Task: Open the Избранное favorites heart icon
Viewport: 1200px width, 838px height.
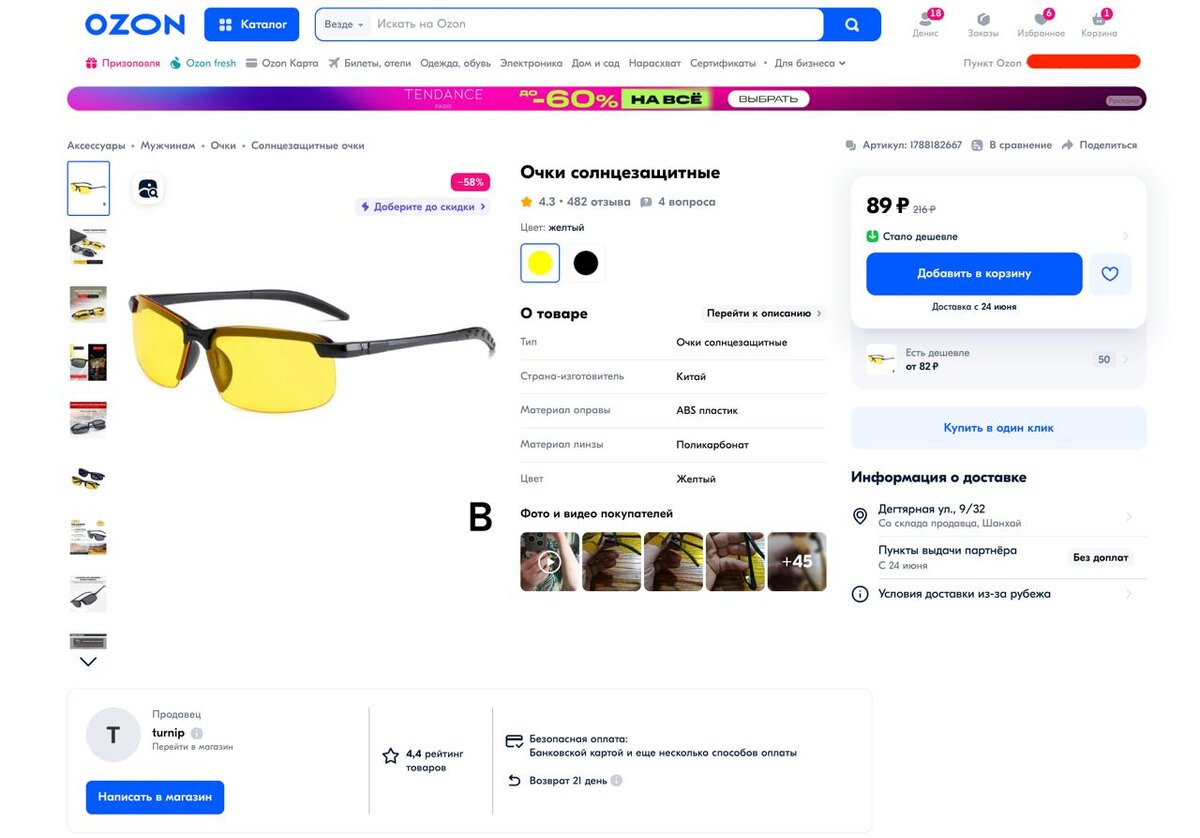Action: (1041, 19)
